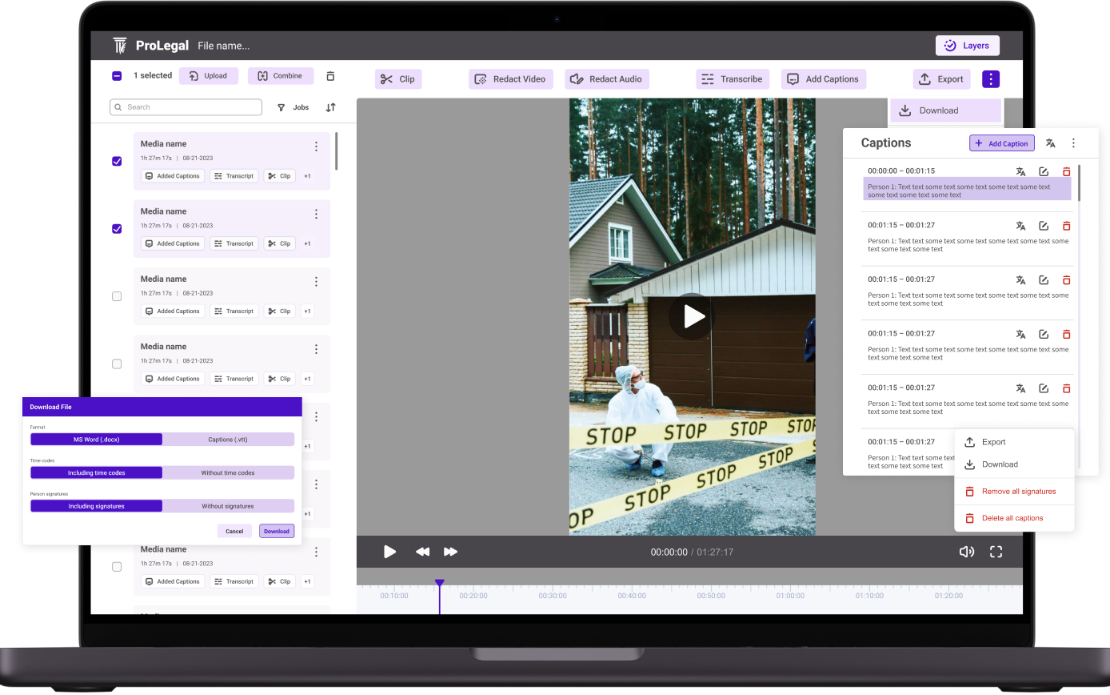The image size is (1110, 695).
Task: Click Download in the Download File dialog
Action: (x=277, y=531)
